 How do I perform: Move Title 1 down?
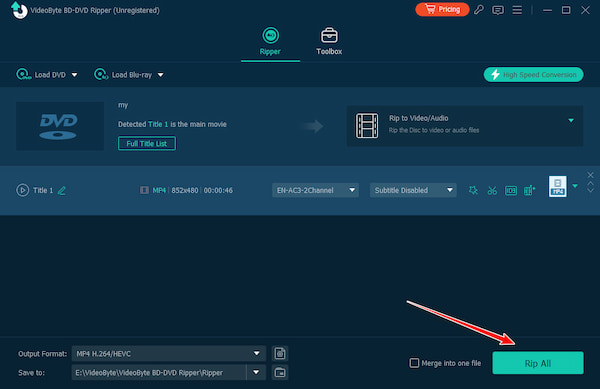[590, 190]
